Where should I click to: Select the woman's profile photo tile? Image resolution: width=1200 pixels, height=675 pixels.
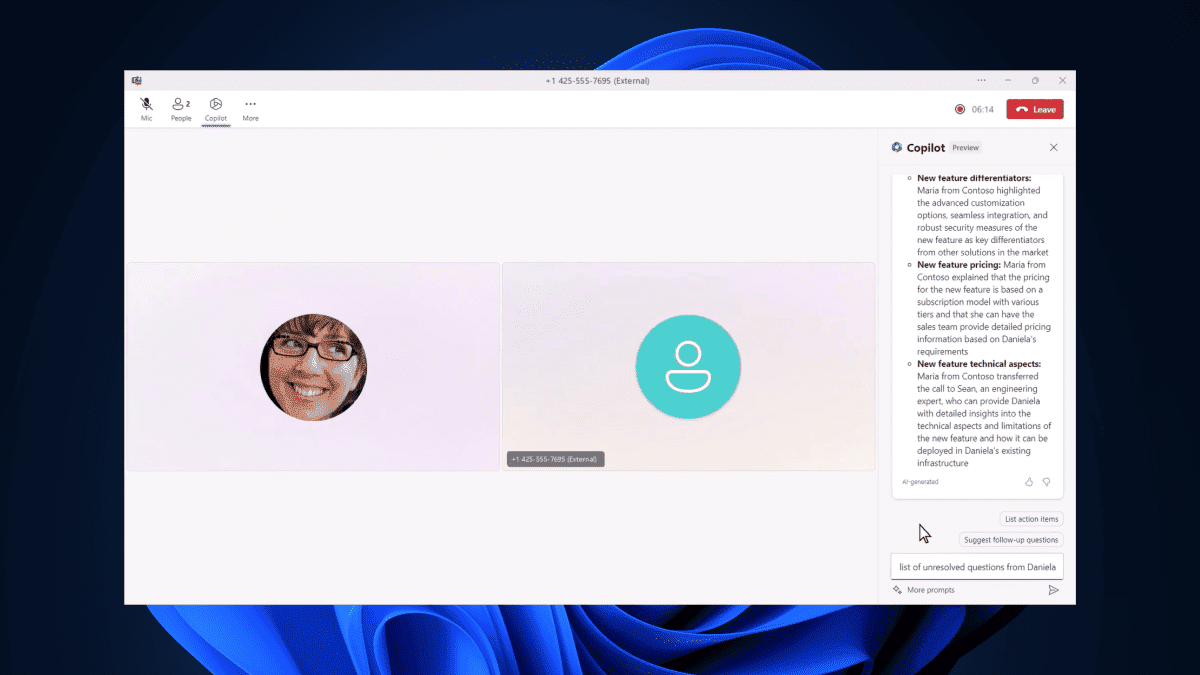313,367
